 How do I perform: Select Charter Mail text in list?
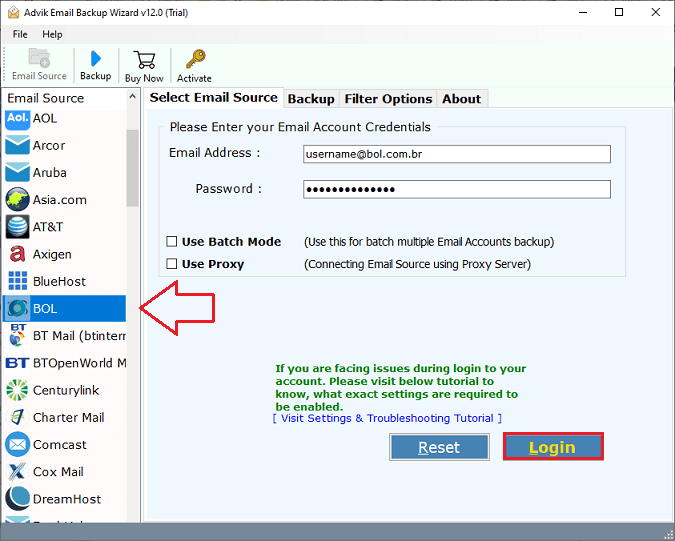tap(69, 417)
